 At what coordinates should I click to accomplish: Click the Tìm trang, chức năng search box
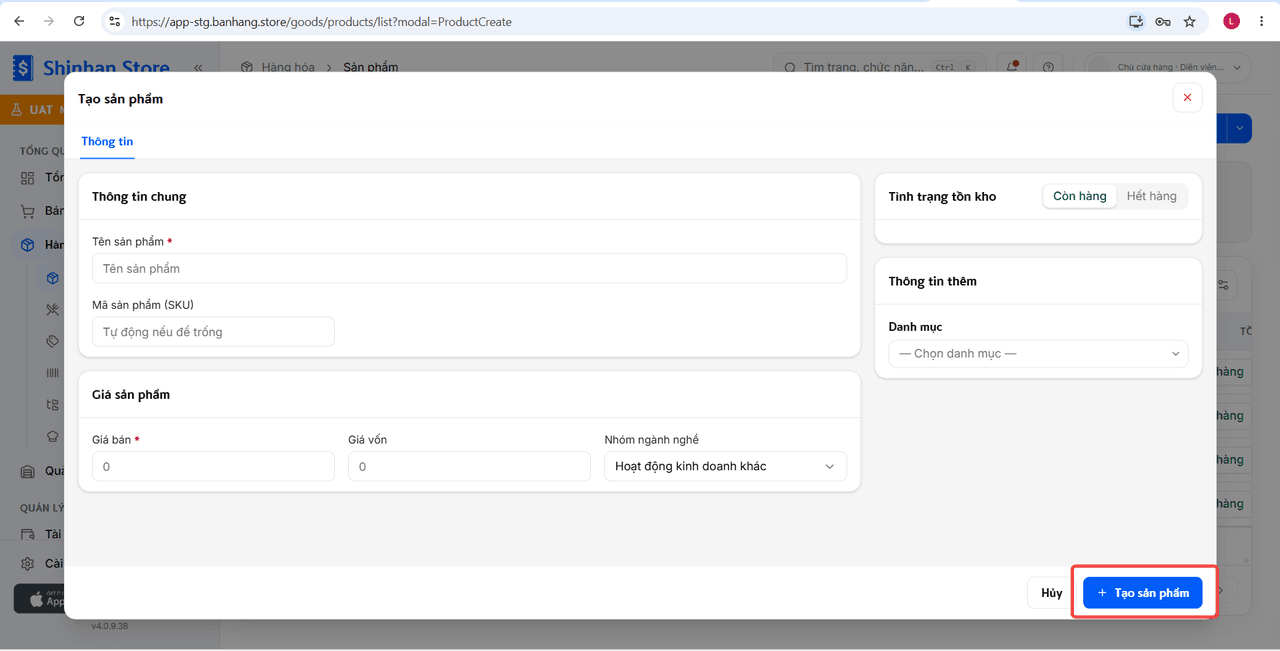point(880,68)
